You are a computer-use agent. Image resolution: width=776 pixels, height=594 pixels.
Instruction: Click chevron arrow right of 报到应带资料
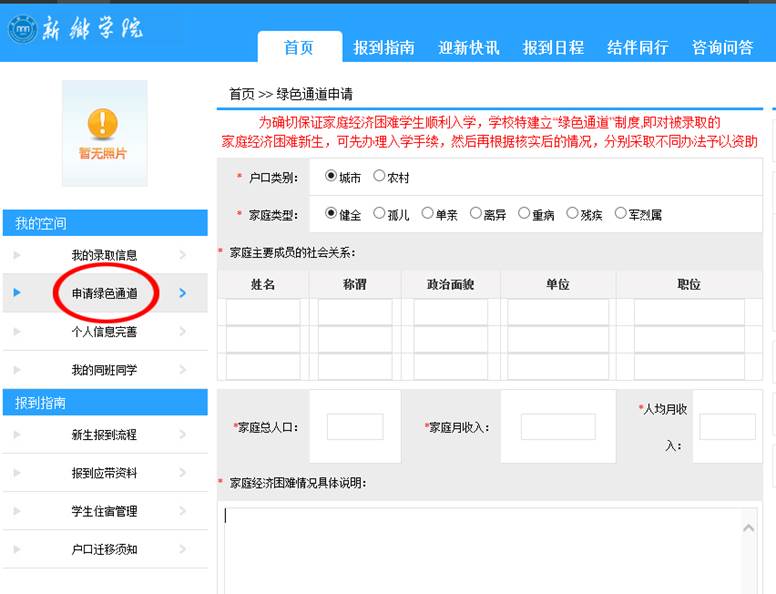click(x=183, y=472)
